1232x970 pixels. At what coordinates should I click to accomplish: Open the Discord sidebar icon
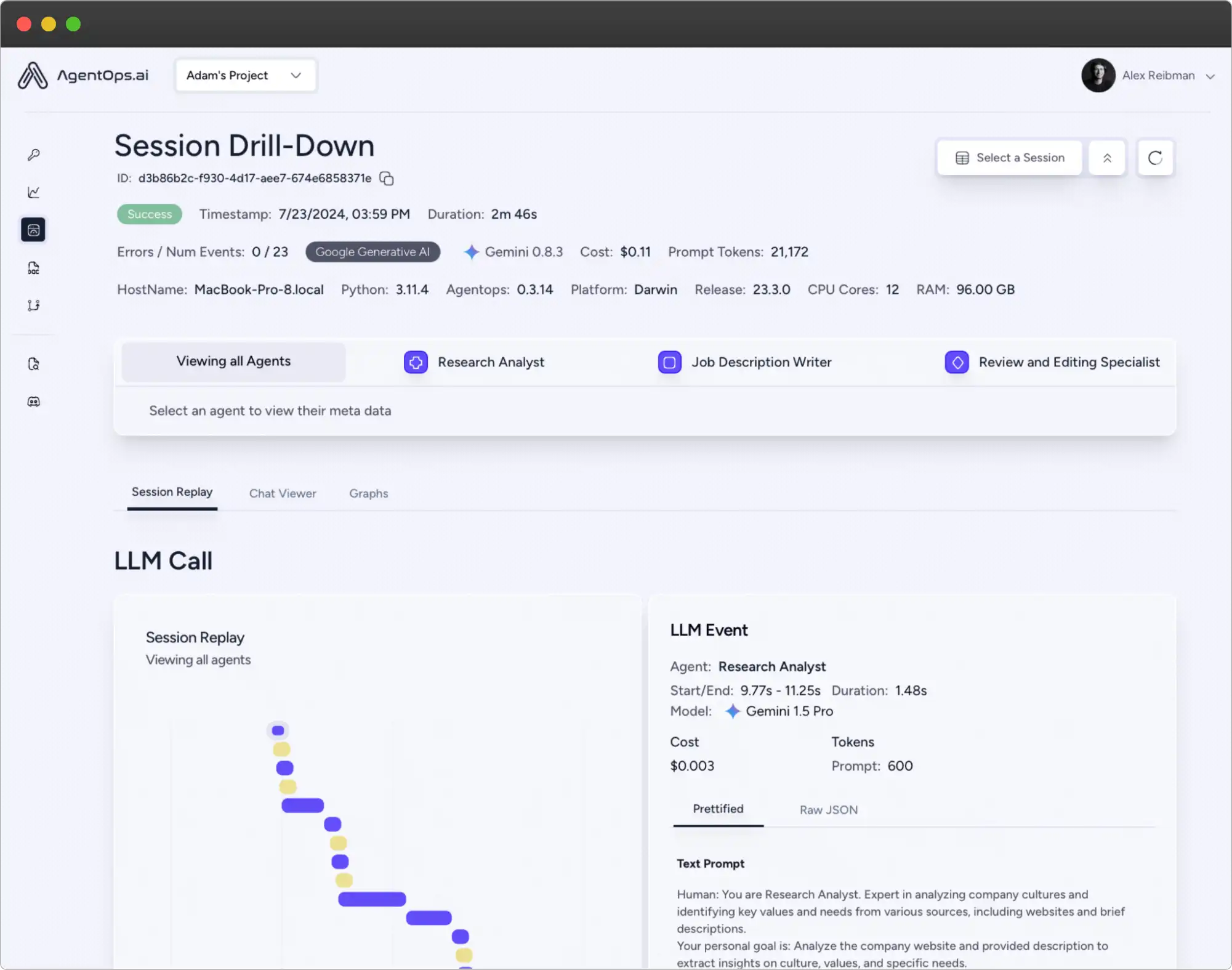[34, 402]
